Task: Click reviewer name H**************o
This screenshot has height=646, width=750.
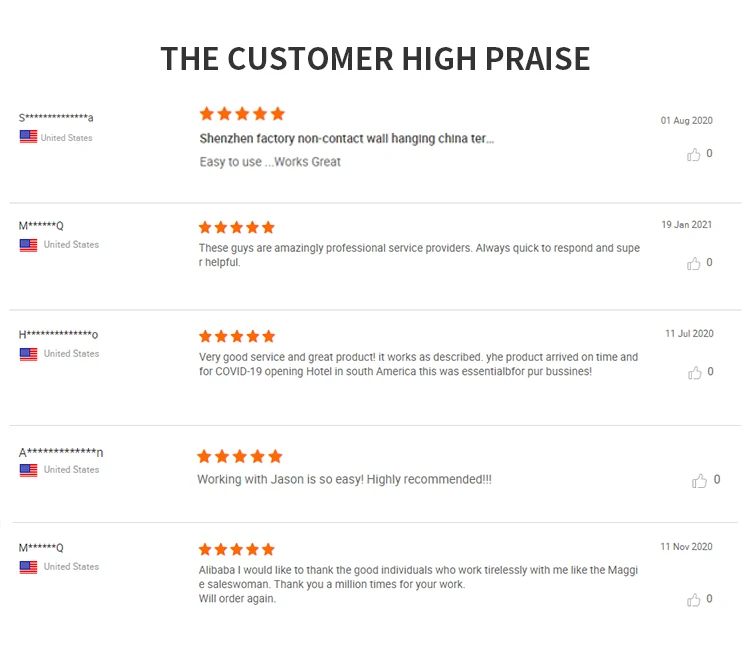Action: [x=58, y=334]
